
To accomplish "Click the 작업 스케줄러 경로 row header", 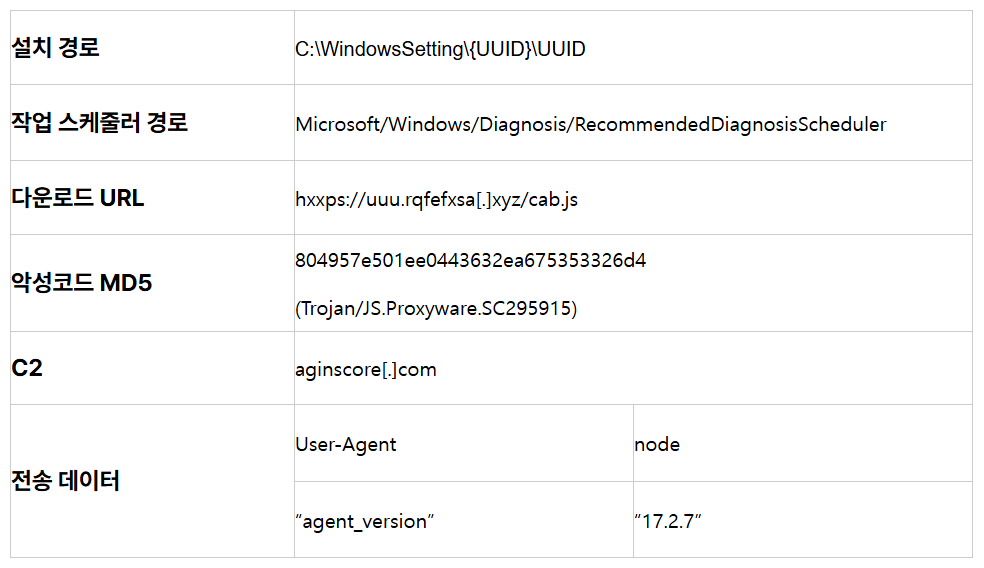I will tap(99, 123).
